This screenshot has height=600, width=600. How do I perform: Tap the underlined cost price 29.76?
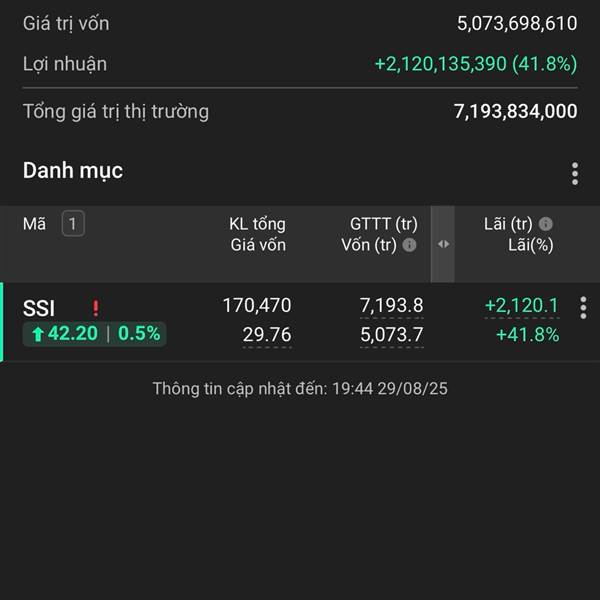pyautogui.click(x=267, y=335)
